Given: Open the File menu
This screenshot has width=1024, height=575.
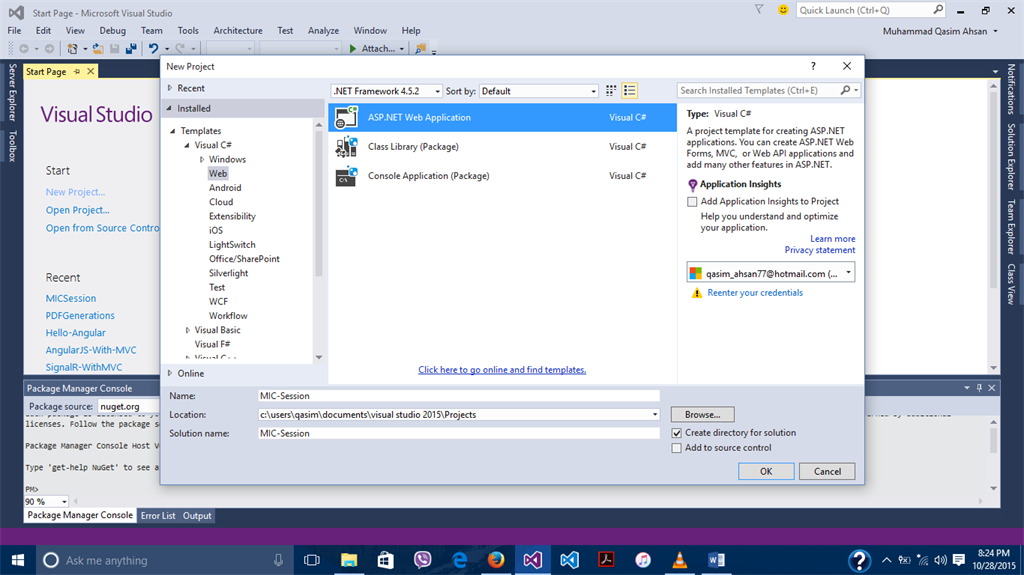Looking at the screenshot, I should [14, 30].
